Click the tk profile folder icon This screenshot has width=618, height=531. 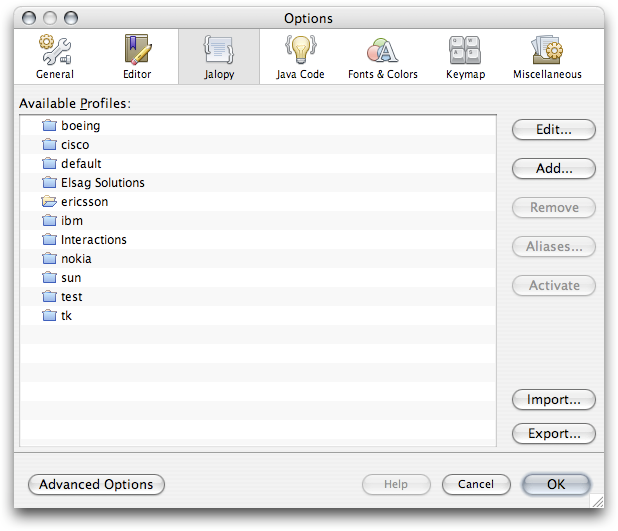pyautogui.click(x=49, y=315)
